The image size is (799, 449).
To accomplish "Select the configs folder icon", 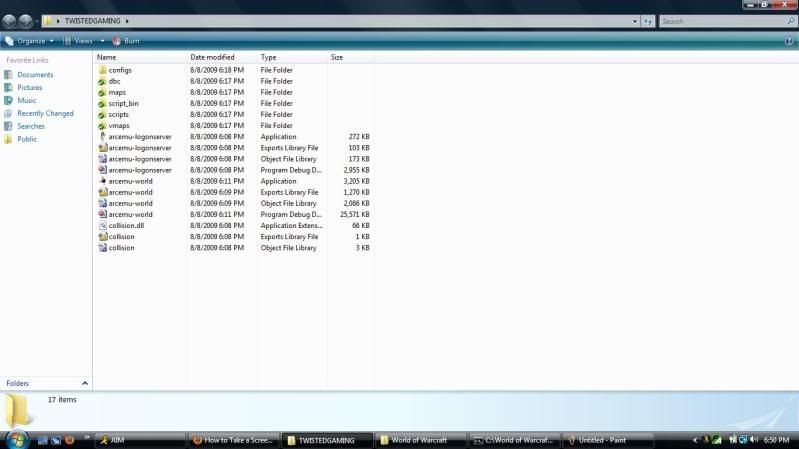I will pyautogui.click(x=102, y=70).
